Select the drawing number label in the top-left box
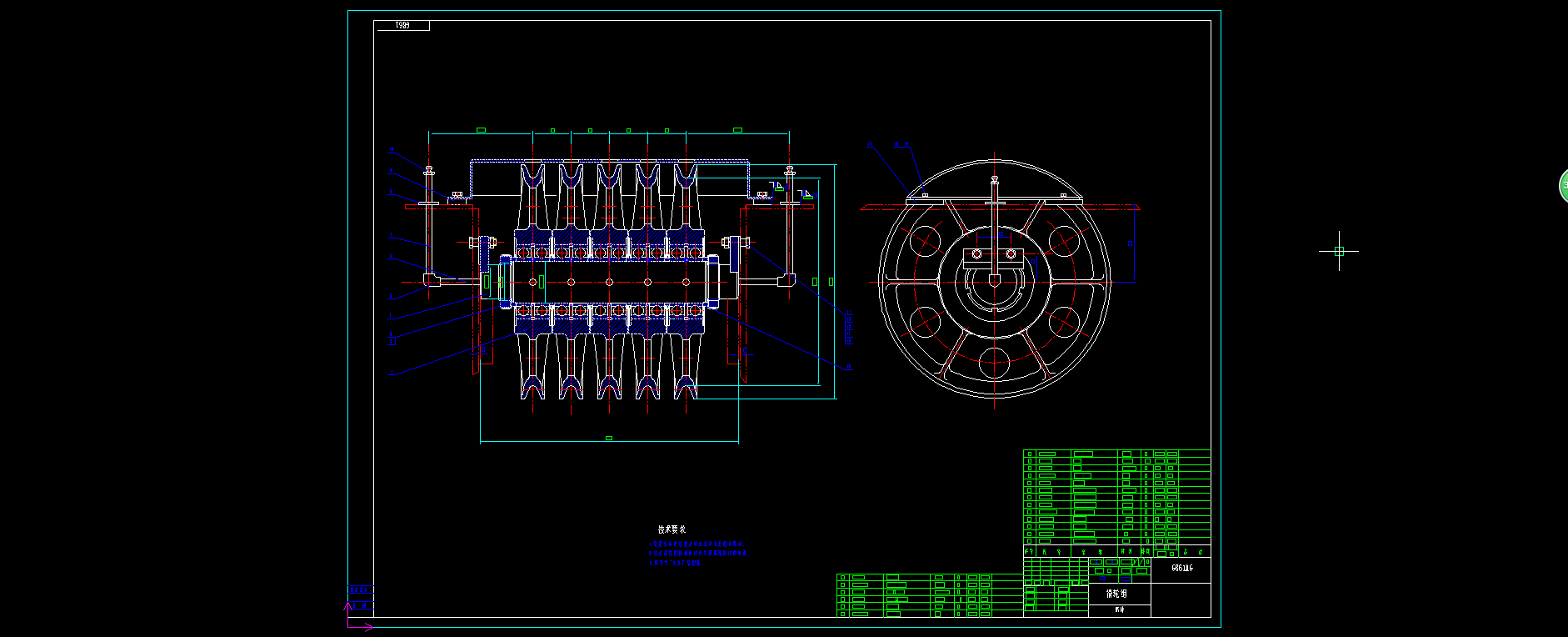 pos(402,26)
